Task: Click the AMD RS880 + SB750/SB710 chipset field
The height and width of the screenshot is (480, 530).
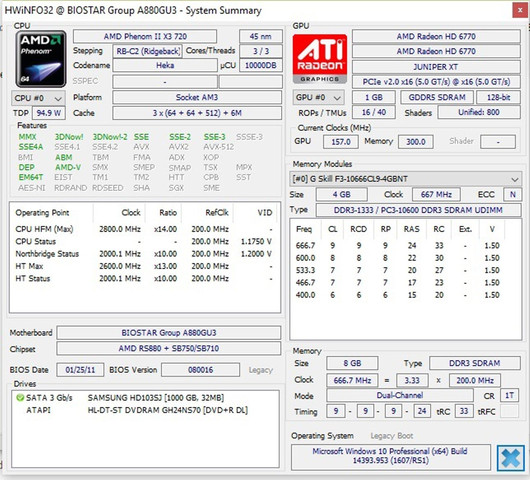Action: pyautogui.click(x=169, y=349)
